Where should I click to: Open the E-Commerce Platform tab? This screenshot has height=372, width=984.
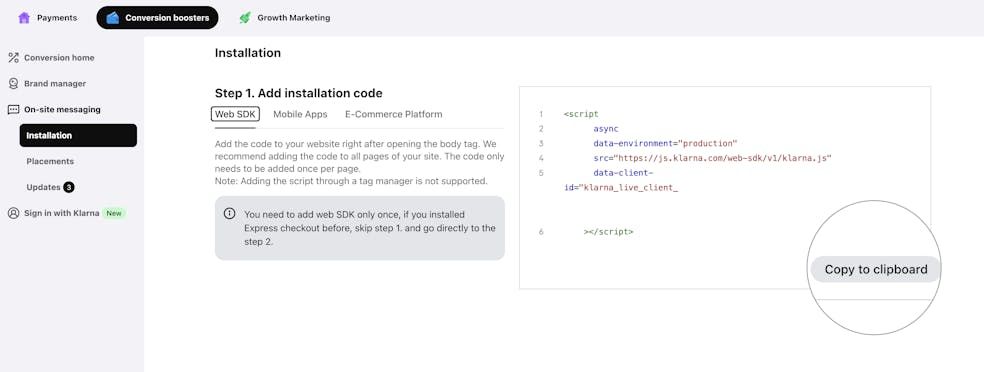(393, 114)
